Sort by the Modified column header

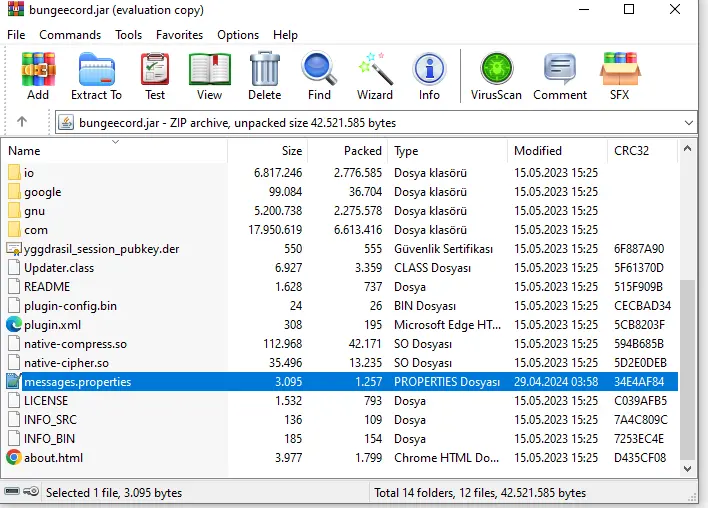pyautogui.click(x=558, y=151)
